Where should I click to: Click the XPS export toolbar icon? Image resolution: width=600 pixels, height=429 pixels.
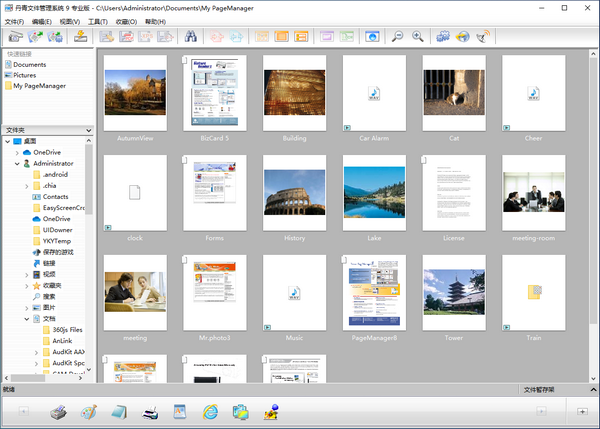tap(146, 37)
